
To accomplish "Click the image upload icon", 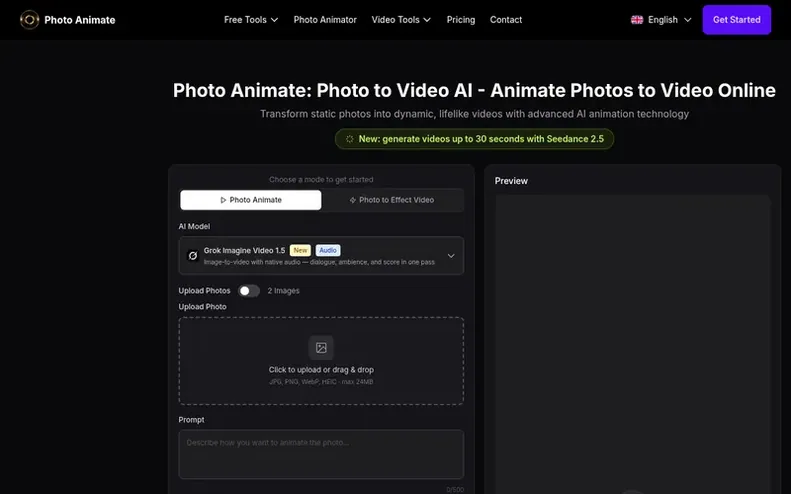I will point(321,348).
